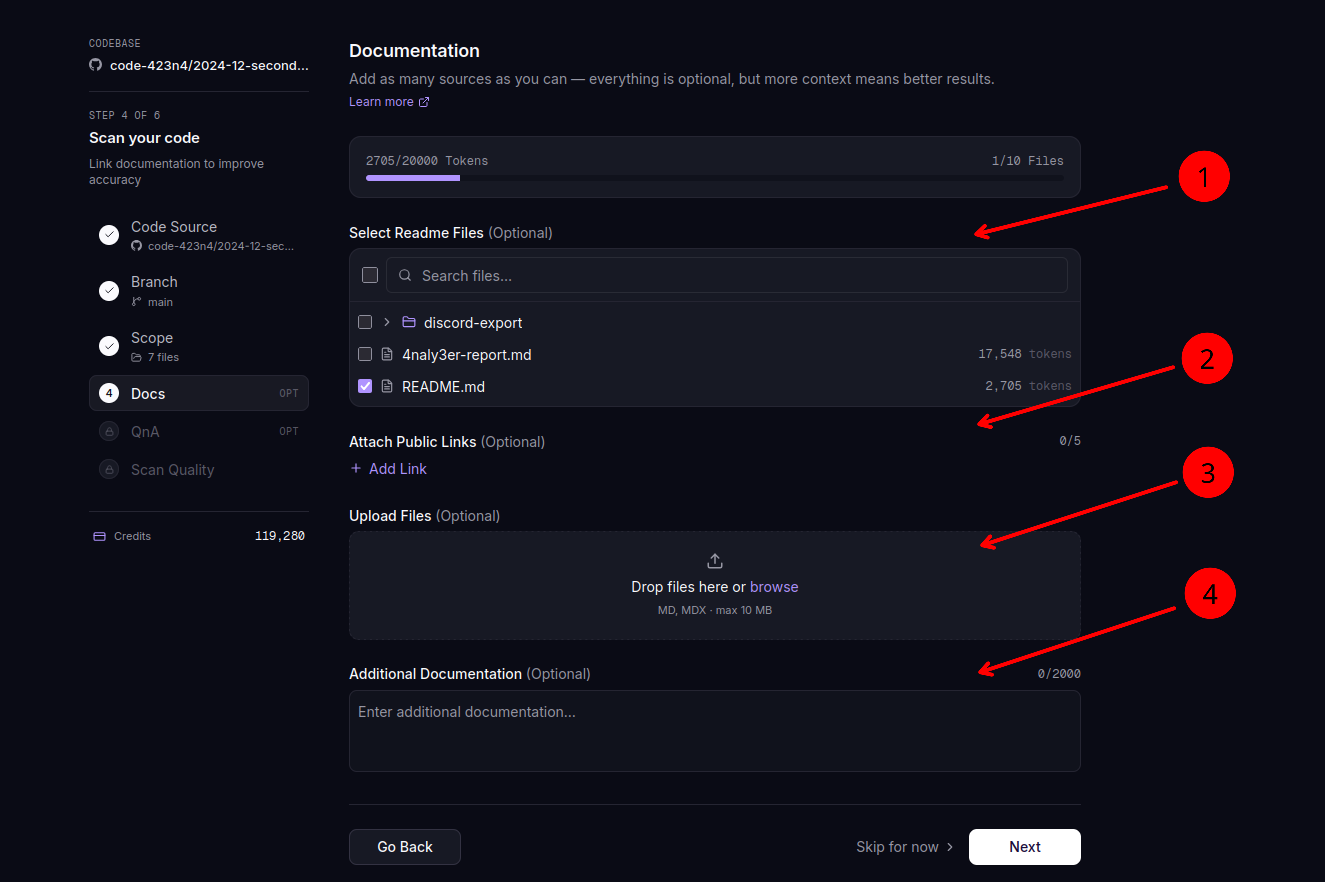Check the discord-export folder checkbox
Viewport: 1325px width, 882px height.
tap(365, 323)
